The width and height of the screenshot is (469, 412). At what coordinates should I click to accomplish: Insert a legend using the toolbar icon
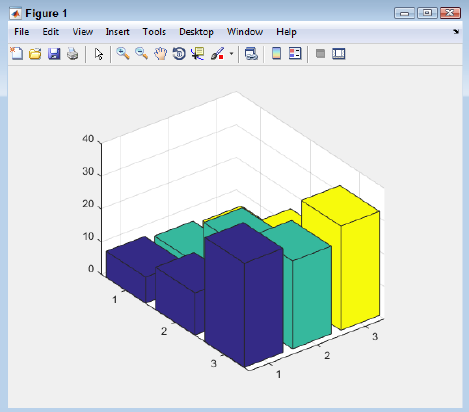point(295,53)
